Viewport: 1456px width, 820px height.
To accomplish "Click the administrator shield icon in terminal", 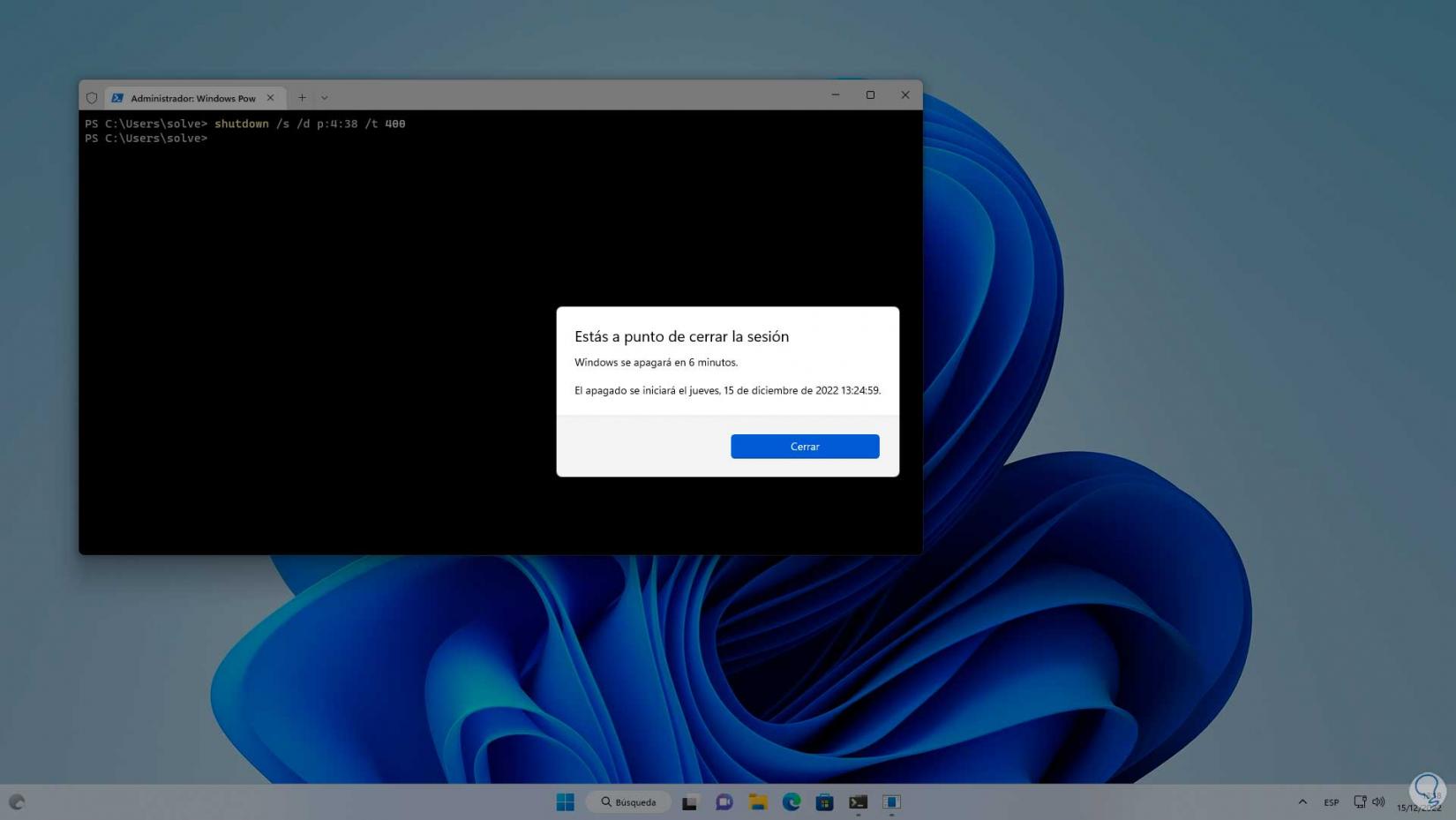I will coord(92,98).
